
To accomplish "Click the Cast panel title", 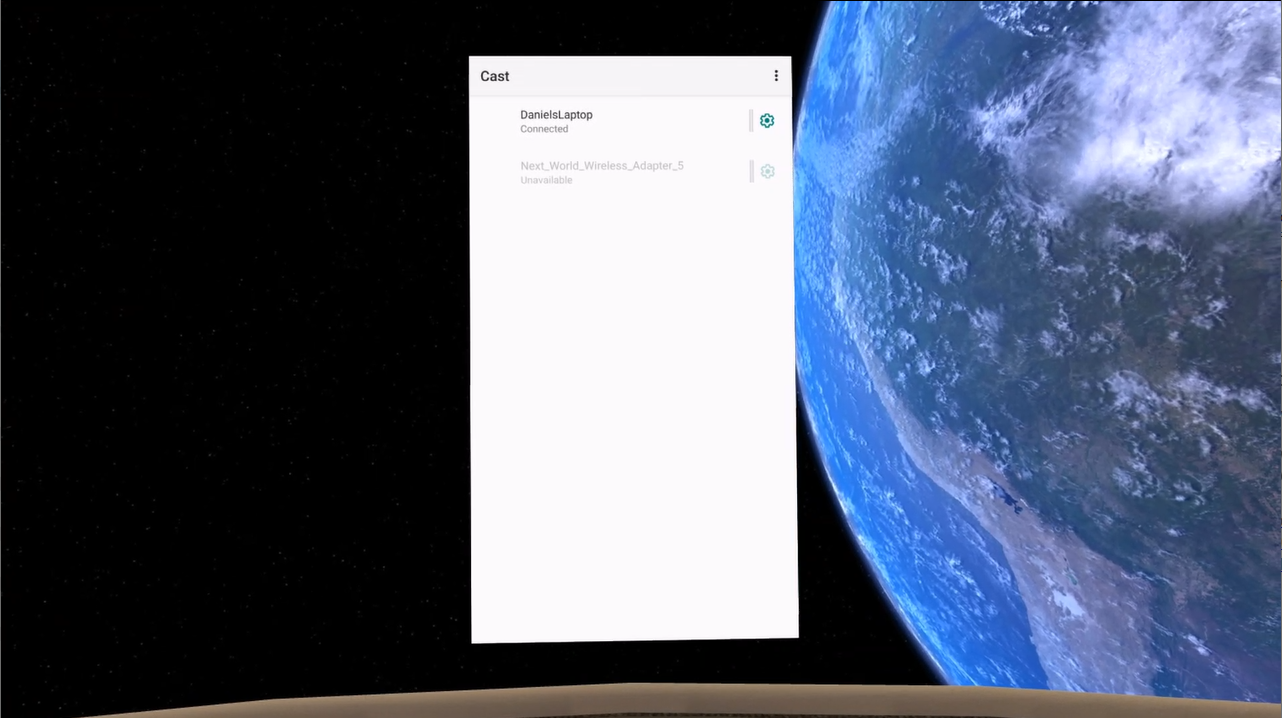I will [495, 76].
